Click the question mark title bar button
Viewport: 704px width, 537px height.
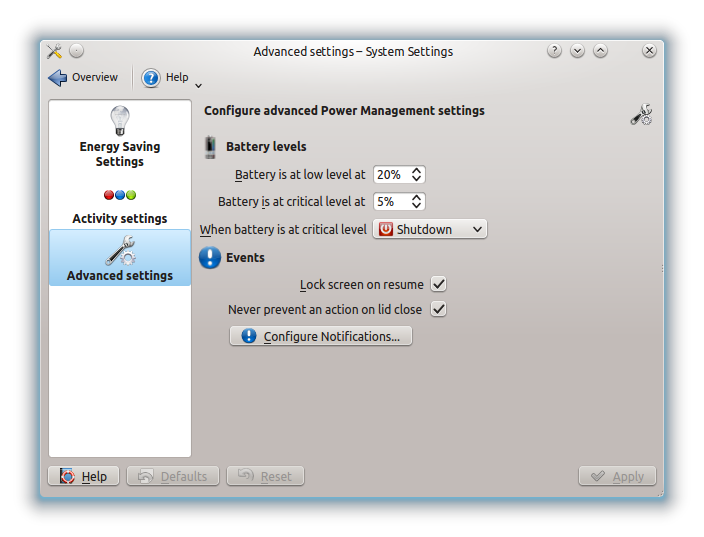554,51
